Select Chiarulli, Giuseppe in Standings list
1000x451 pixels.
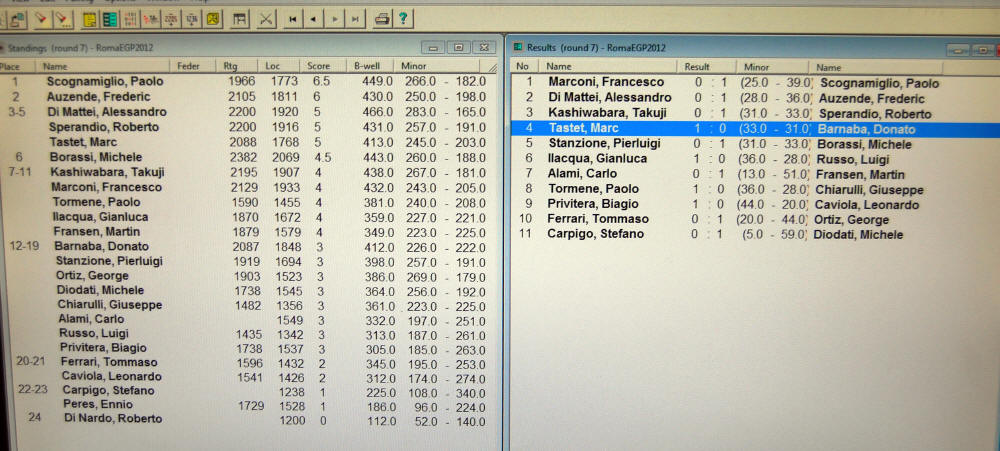point(110,305)
